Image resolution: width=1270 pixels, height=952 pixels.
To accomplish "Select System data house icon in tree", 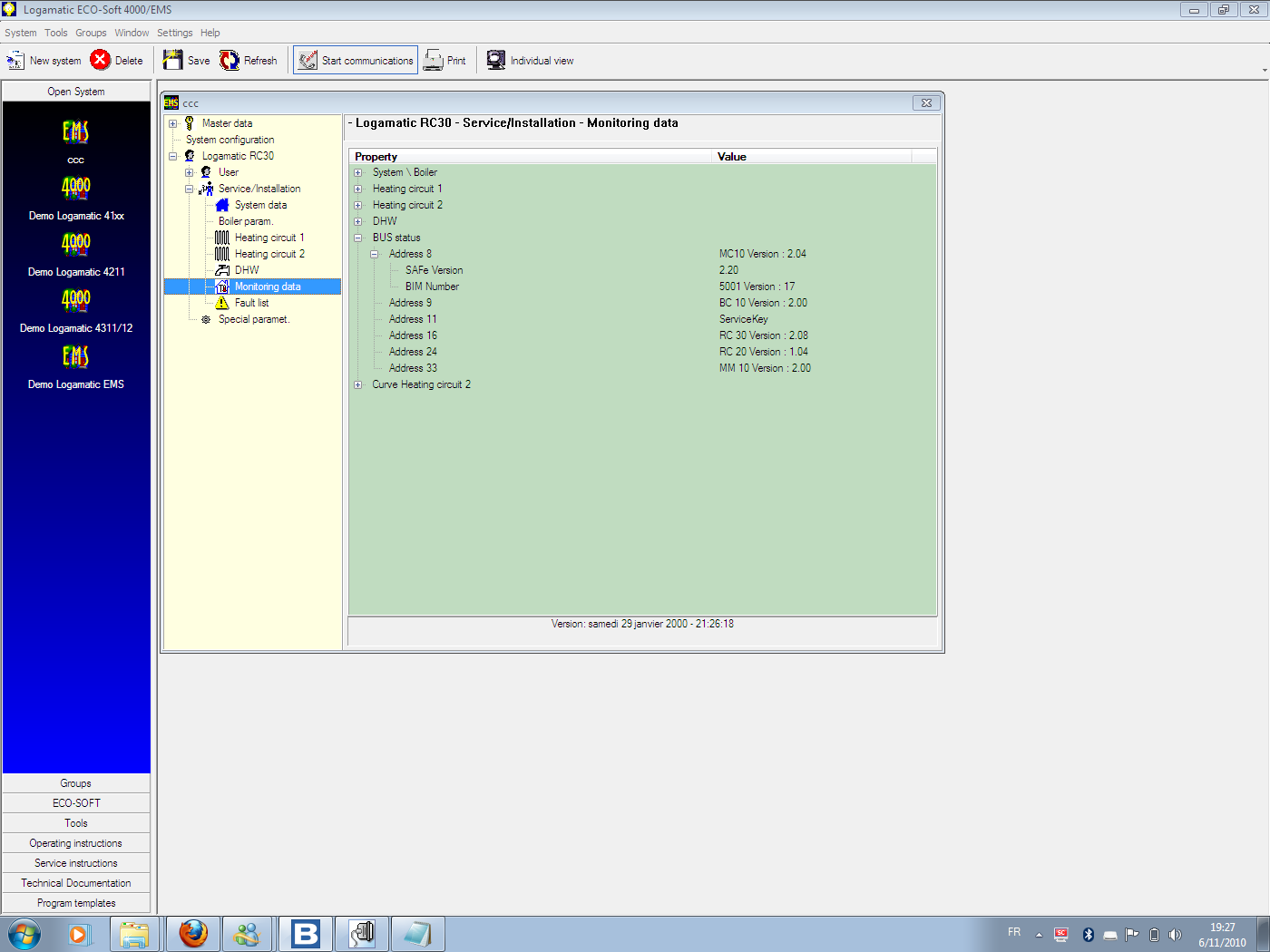I will click(222, 205).
